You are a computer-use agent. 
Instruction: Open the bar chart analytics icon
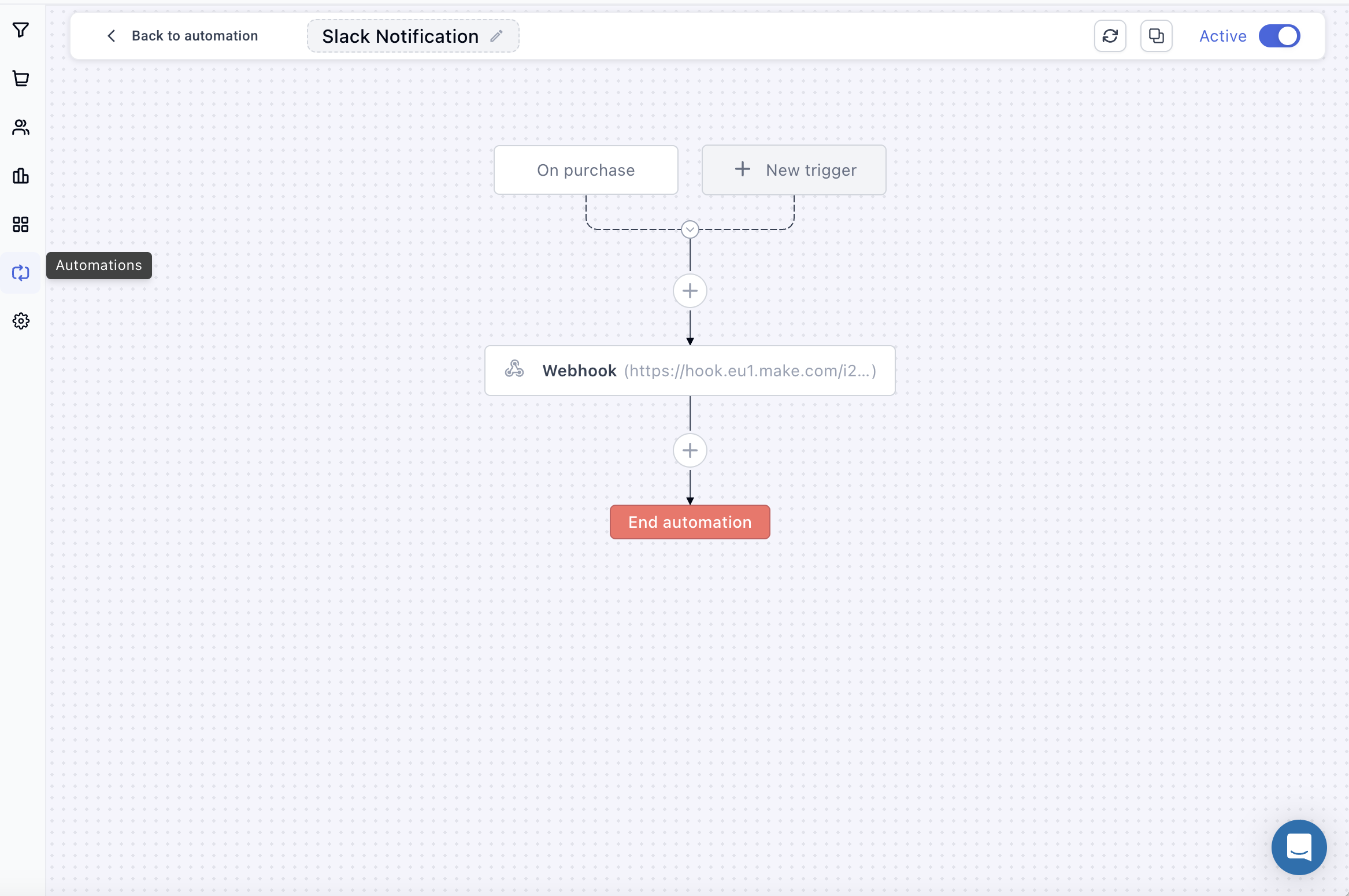click(21, 176)
